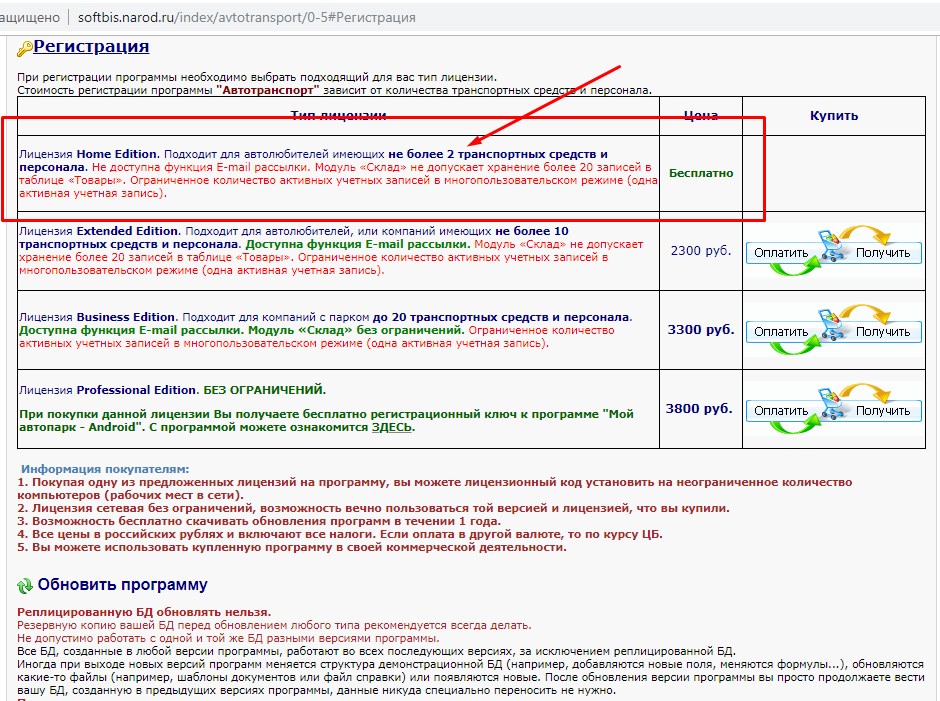Click the shopping cart icon in Business Edition row
940x701 pixels.
tap(833, 328)
